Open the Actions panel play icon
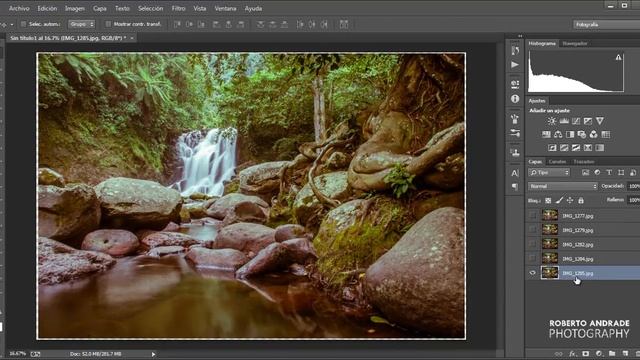This screenshot has height=360, width=640. click(x=515, y=65)
